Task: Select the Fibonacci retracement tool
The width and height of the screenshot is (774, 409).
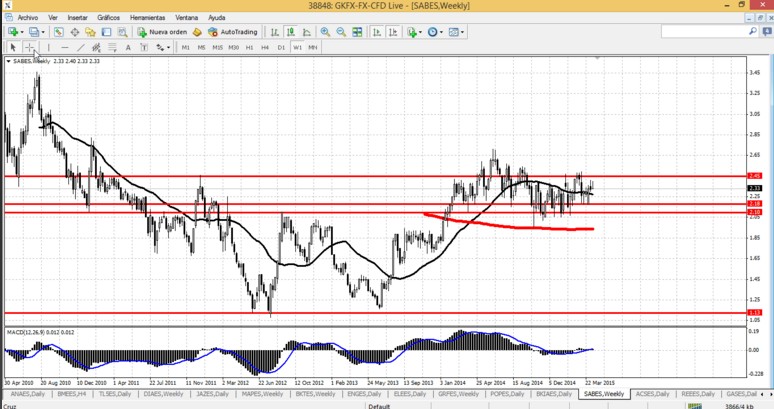Action: tap(112, 47)
